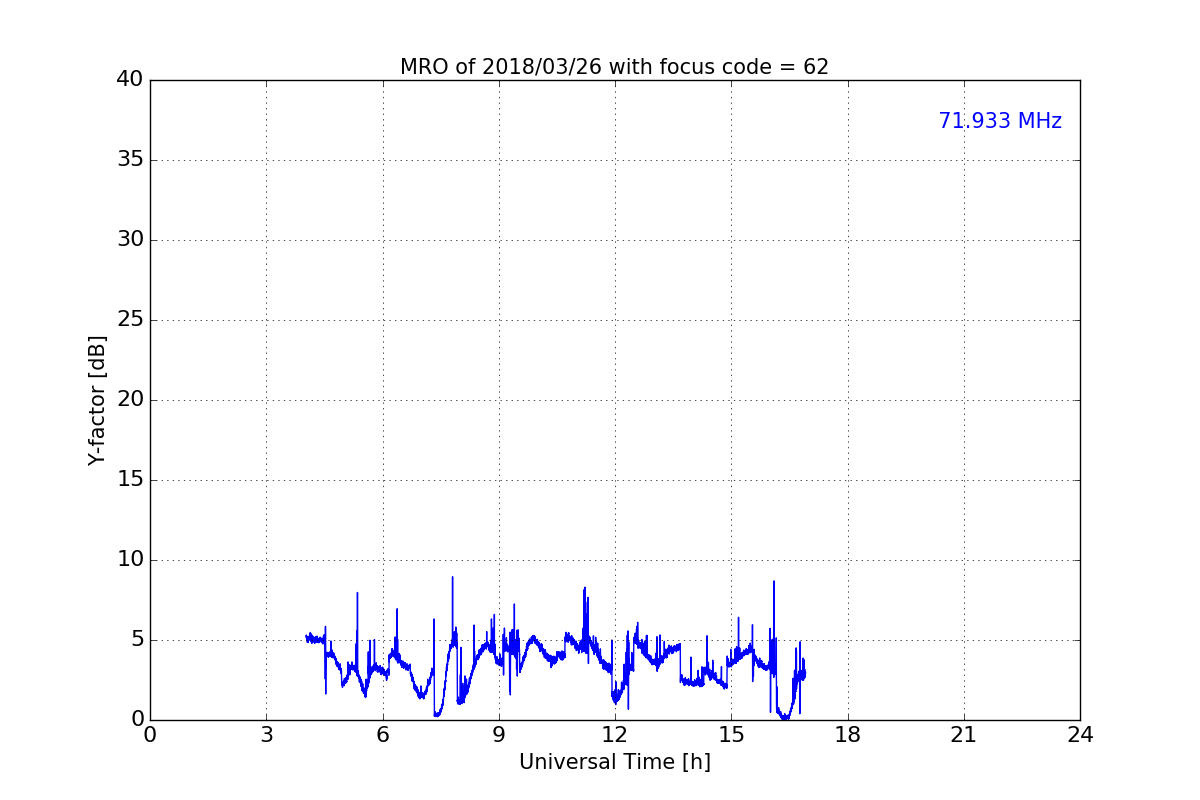The width and height of the screenshot is (1200, 800).
Task: Click the x-axis tick label "12"
Action: tap(615, 735)
